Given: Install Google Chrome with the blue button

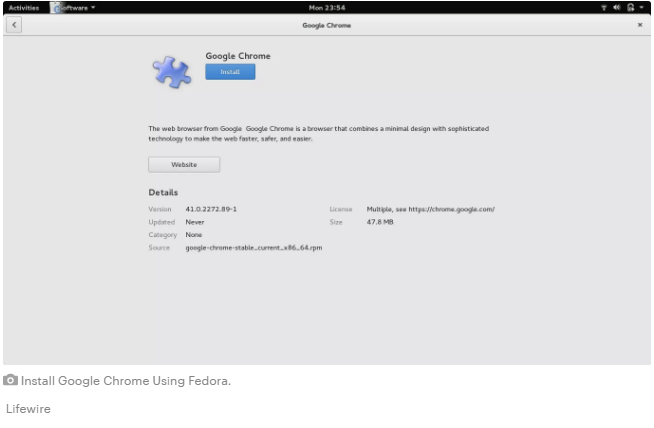Looking at the screenshot, I should 230,72.
